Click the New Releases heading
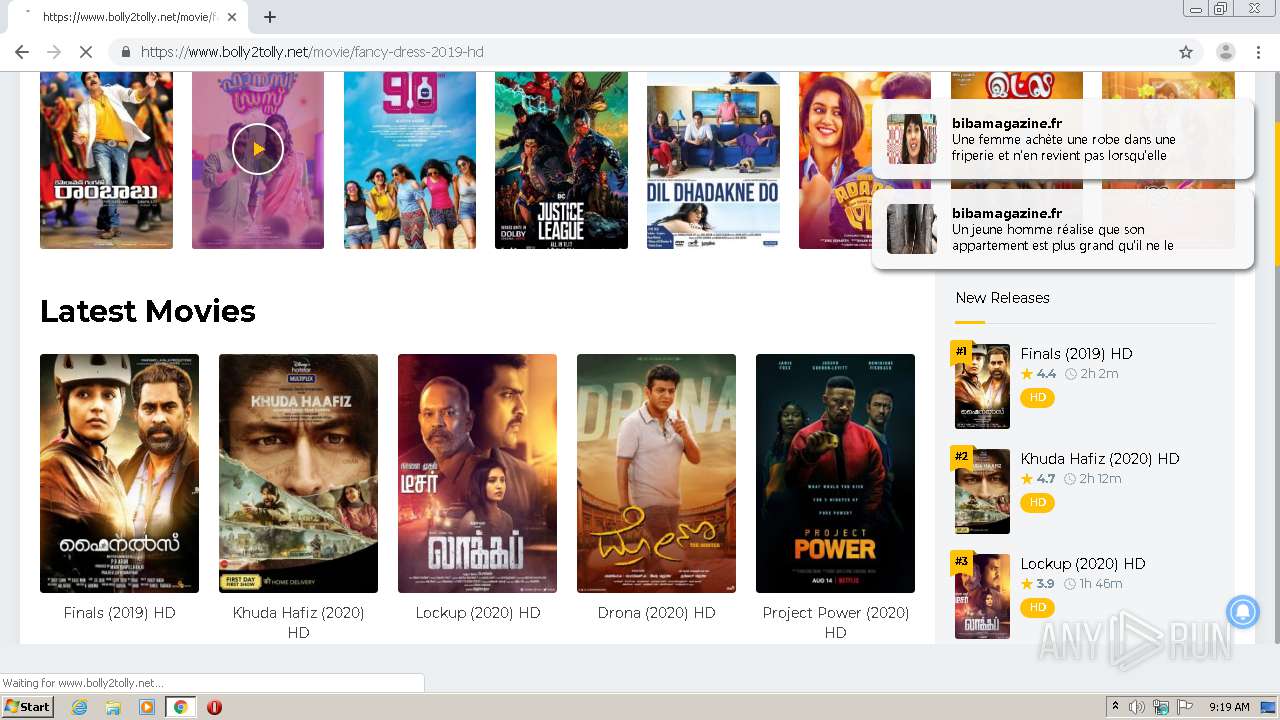 click(x=1002, y=298)
